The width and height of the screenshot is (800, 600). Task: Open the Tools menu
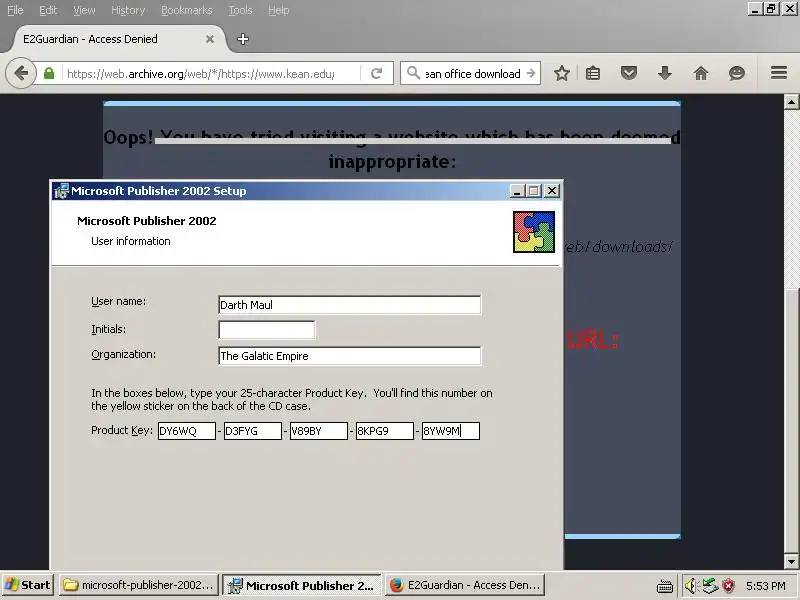point(240,10)
